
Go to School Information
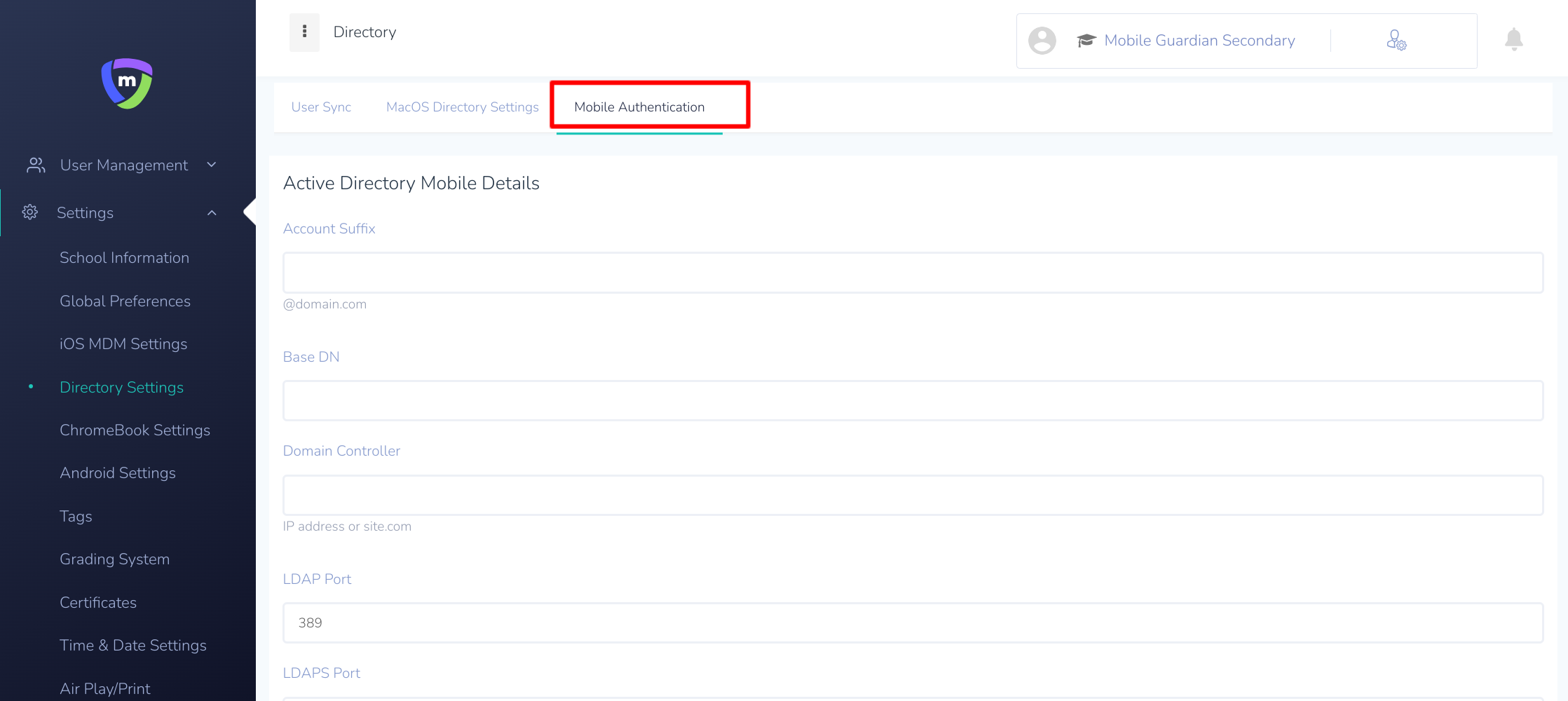(124, 258)
